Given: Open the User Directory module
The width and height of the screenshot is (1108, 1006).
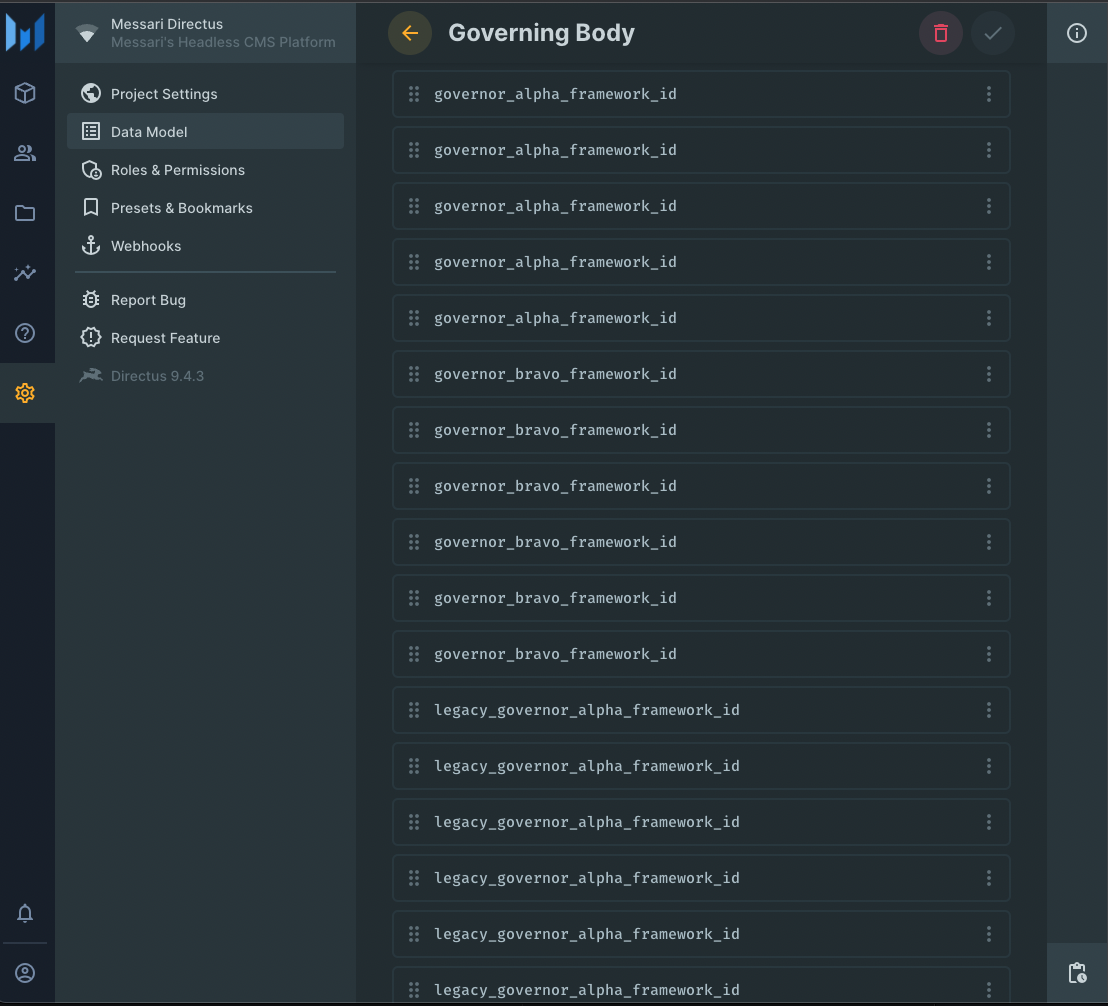Looking at the screenshot, I should (x=25, y=153).
